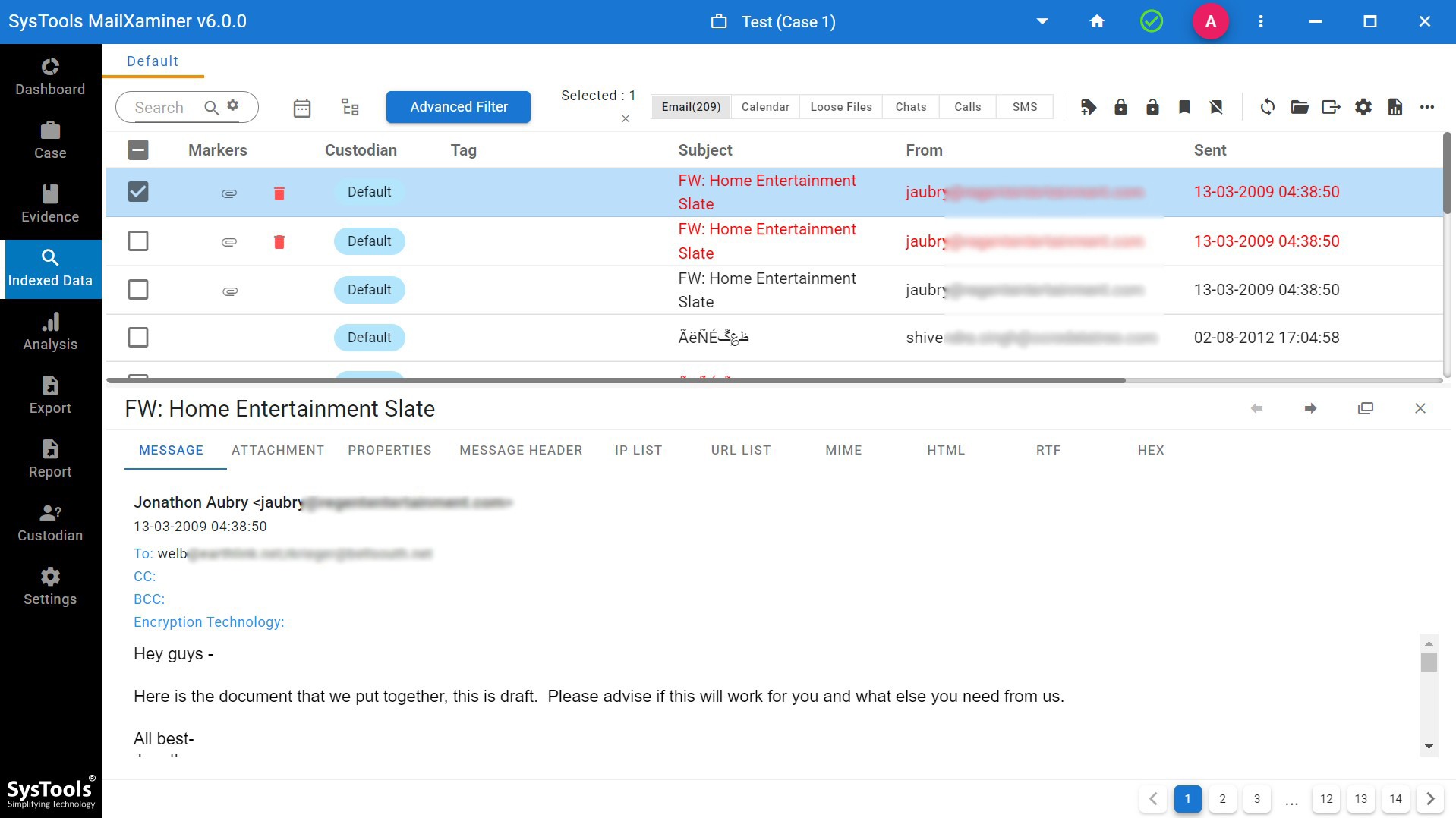This screenshot has width=1456, height=818.
Task: Expand the case dropdown arrow in title bar
Action: click(x=1042, y=21)
